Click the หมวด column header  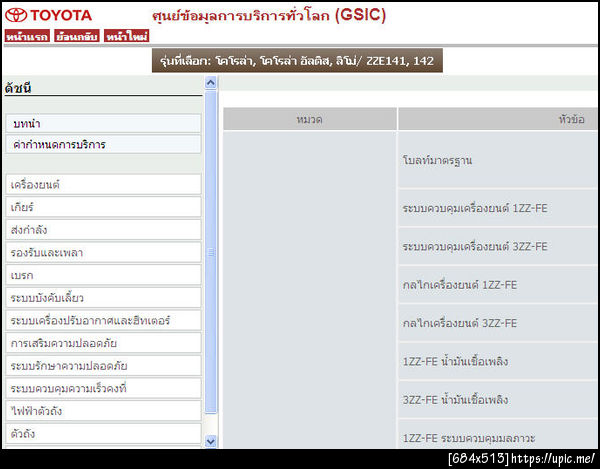click(x=310, y=119)
